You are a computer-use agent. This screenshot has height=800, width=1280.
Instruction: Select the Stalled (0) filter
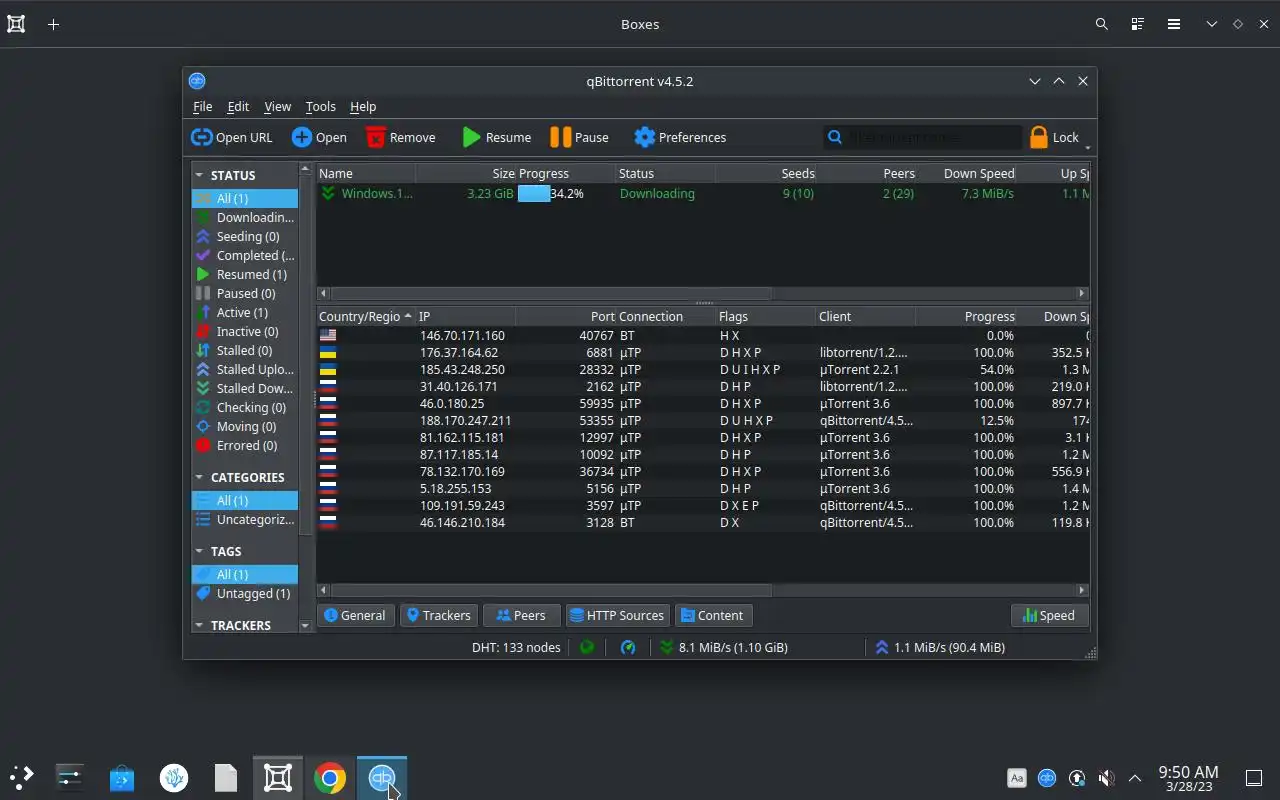click(245, 350)
